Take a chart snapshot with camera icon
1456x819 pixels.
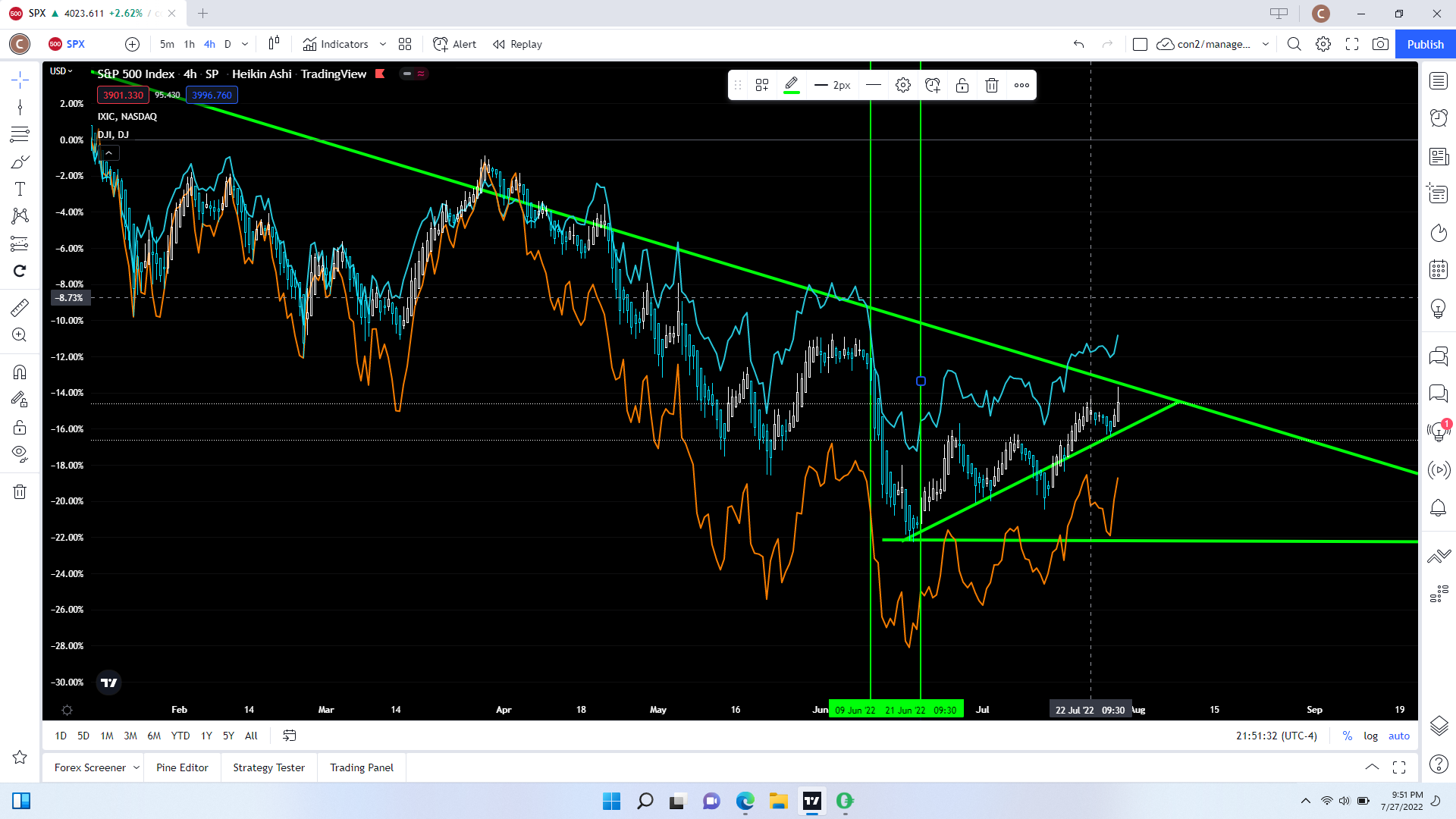[1380, 44]
